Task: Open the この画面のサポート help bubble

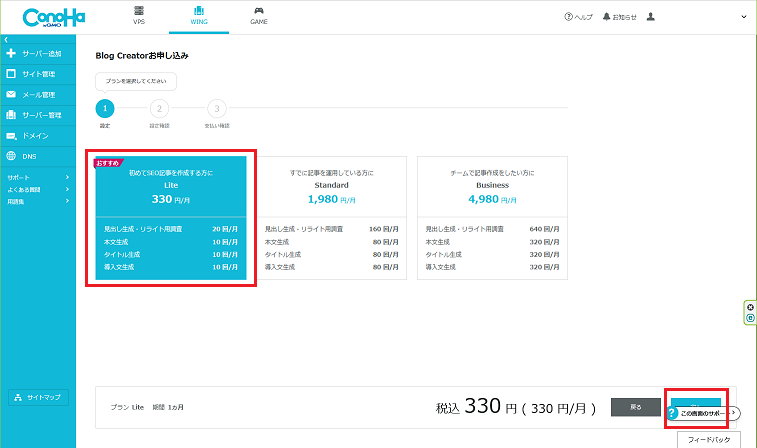Action: click(703, 413)
